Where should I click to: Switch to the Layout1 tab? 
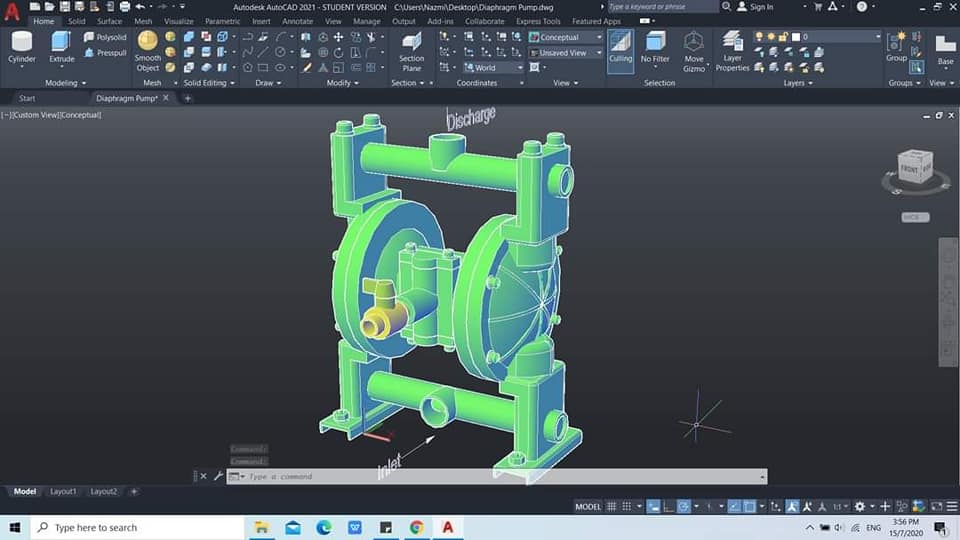[63, 491]
